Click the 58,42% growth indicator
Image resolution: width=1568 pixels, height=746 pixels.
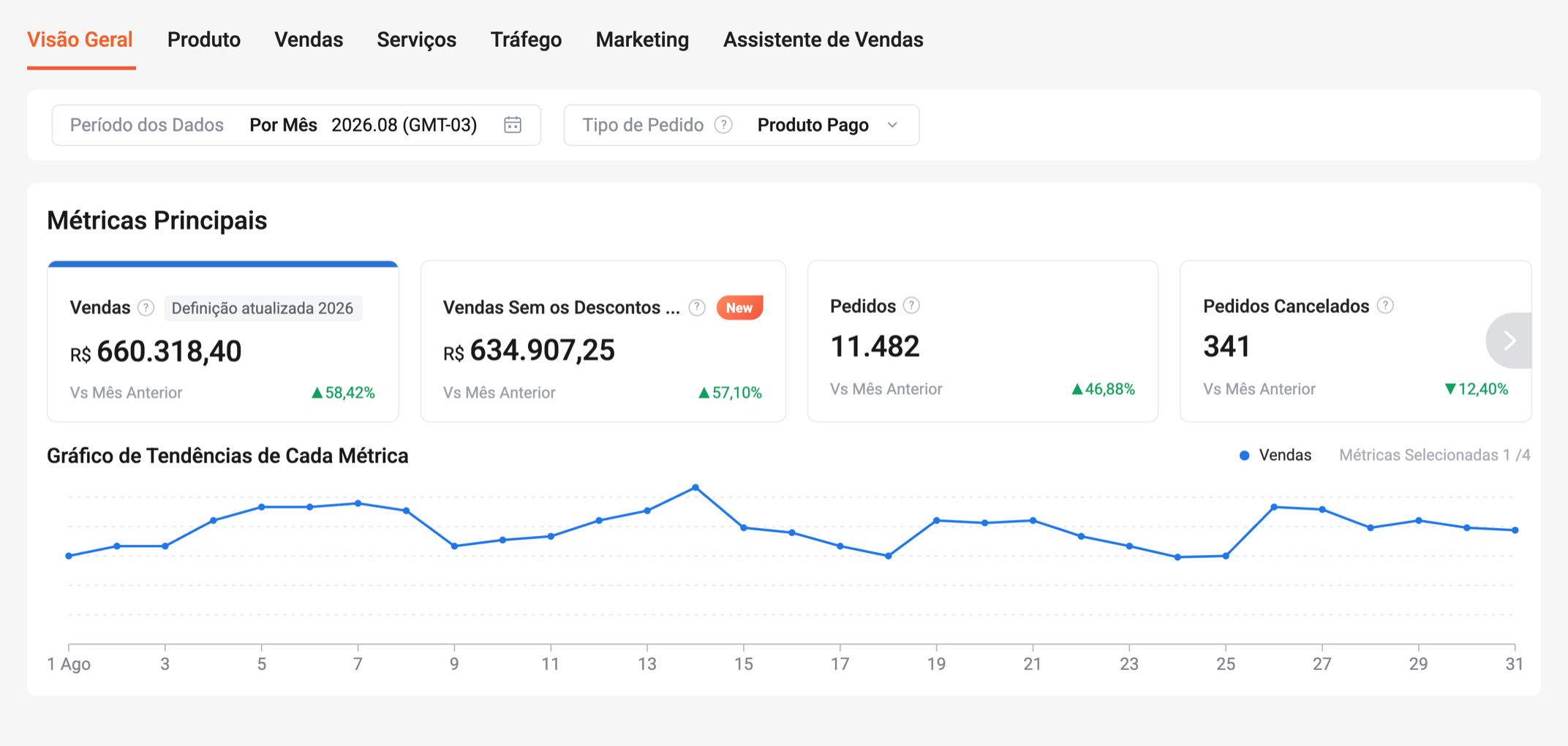343,393
